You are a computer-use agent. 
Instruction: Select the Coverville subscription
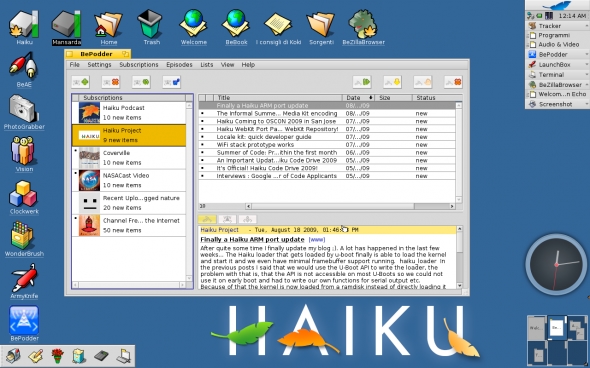[x=129, y=158]
